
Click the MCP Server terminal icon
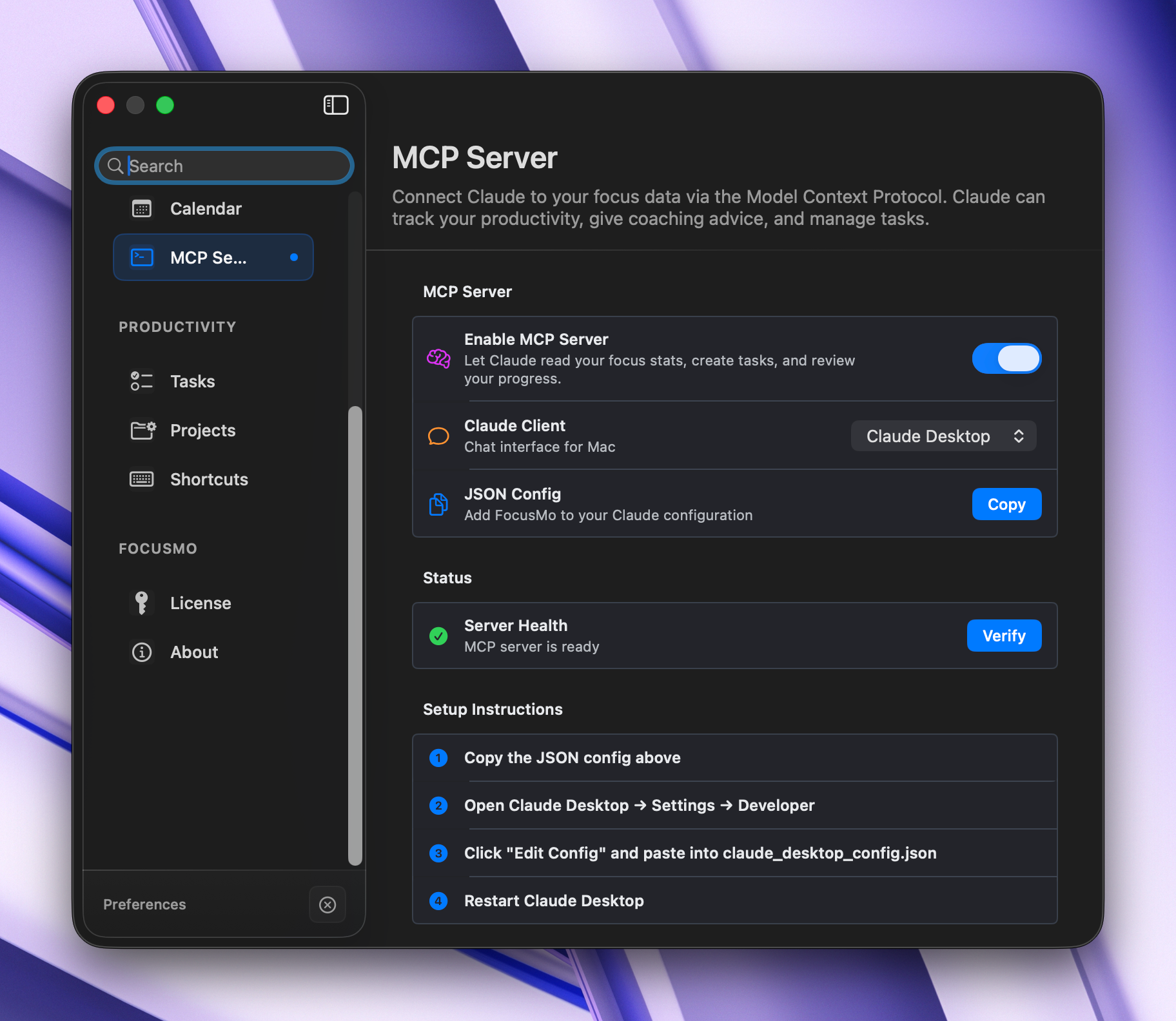(x=142, y=257)
